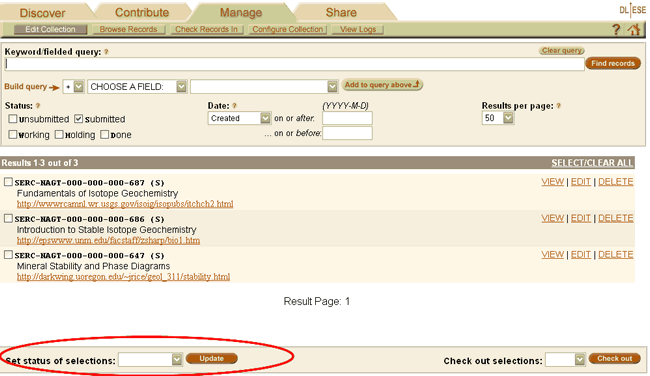Click the 'on or after' date field

click(x=347, y=118)
